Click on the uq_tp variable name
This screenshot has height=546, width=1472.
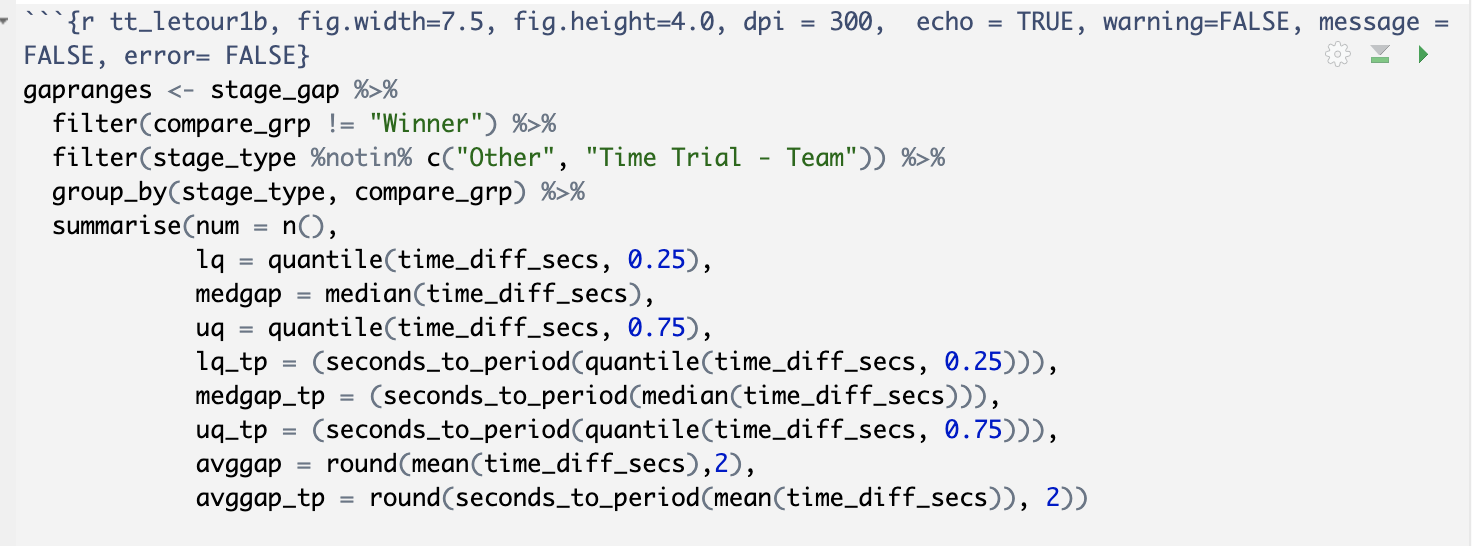(x=232, y=430)
